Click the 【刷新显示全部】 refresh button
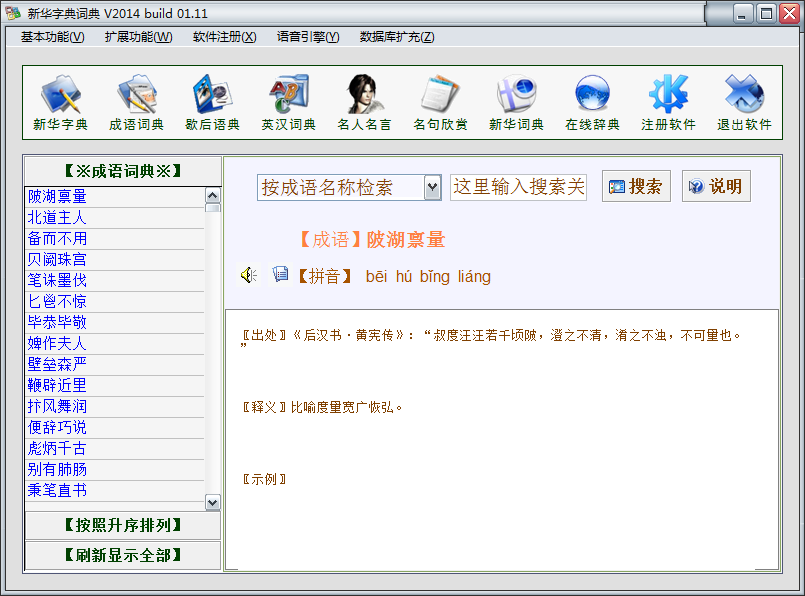805x596 pixels. 123,555
